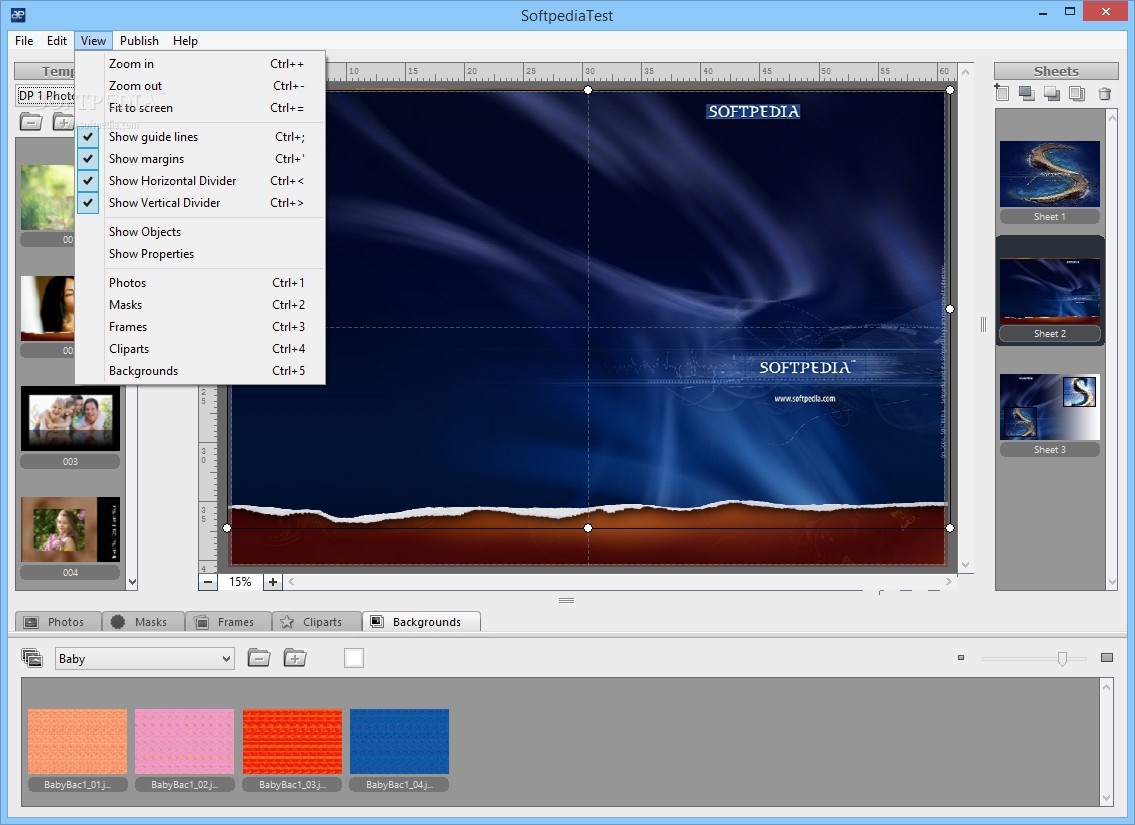Click the 15% zoom level field
The image size is (1135, 825).
(240, 582)
